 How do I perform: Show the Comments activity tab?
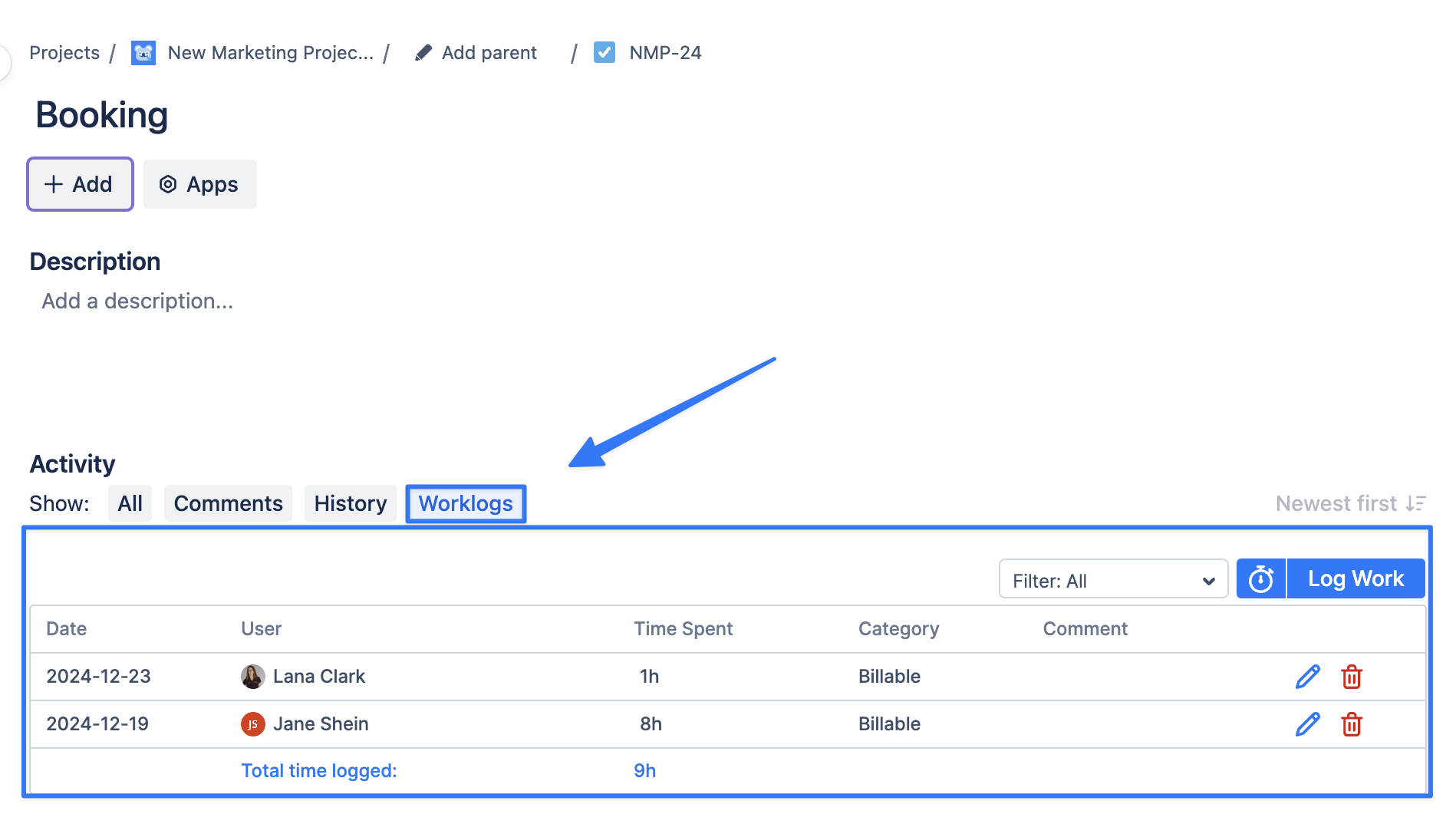click(228, 504)
